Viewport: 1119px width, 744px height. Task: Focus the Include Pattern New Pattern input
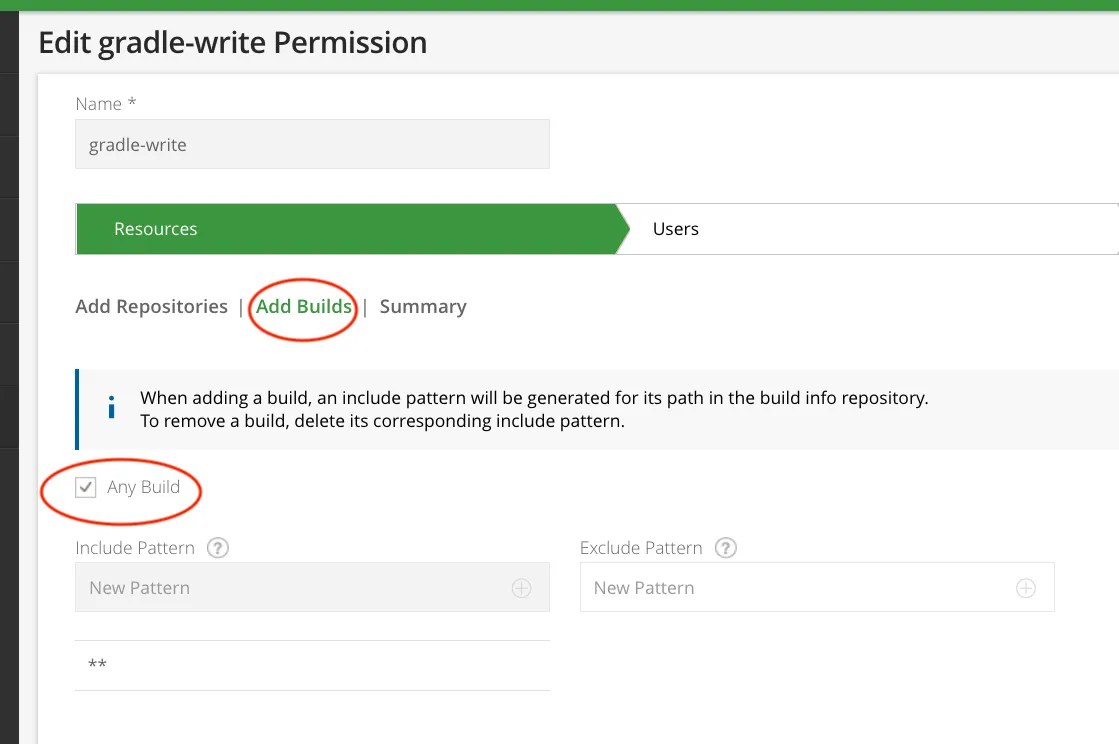click(x=290, y=588)
